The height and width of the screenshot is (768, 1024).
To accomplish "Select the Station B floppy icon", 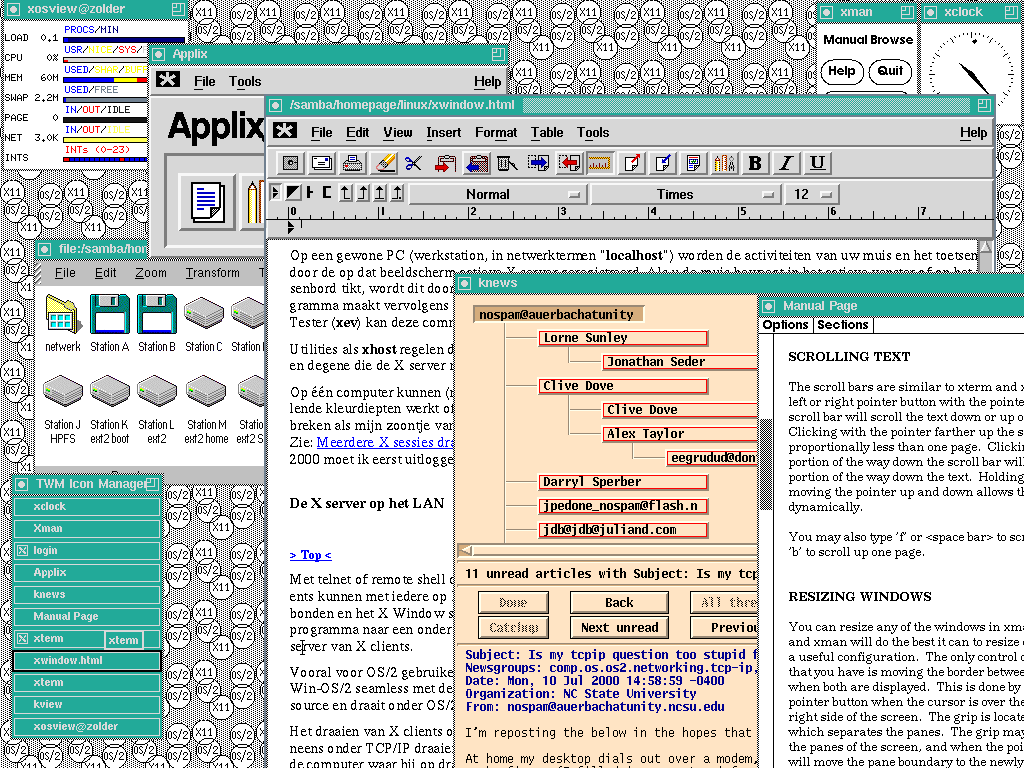I will pos(157,314).
